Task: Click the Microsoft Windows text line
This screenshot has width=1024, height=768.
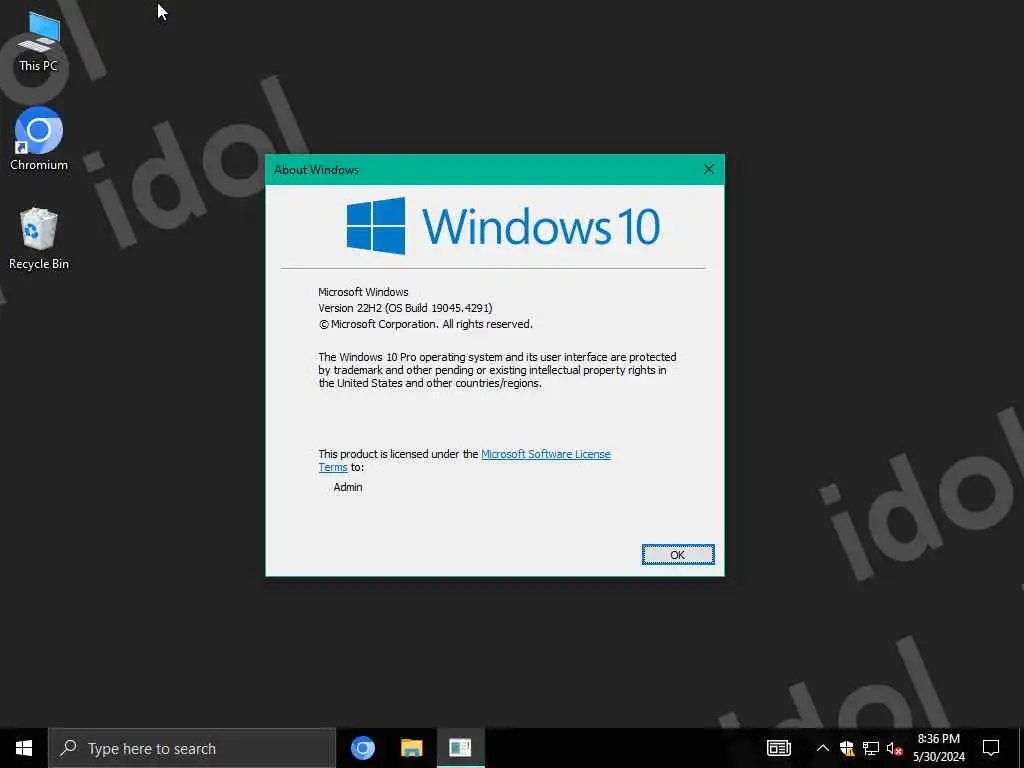Action: click(x=363, y=292)
